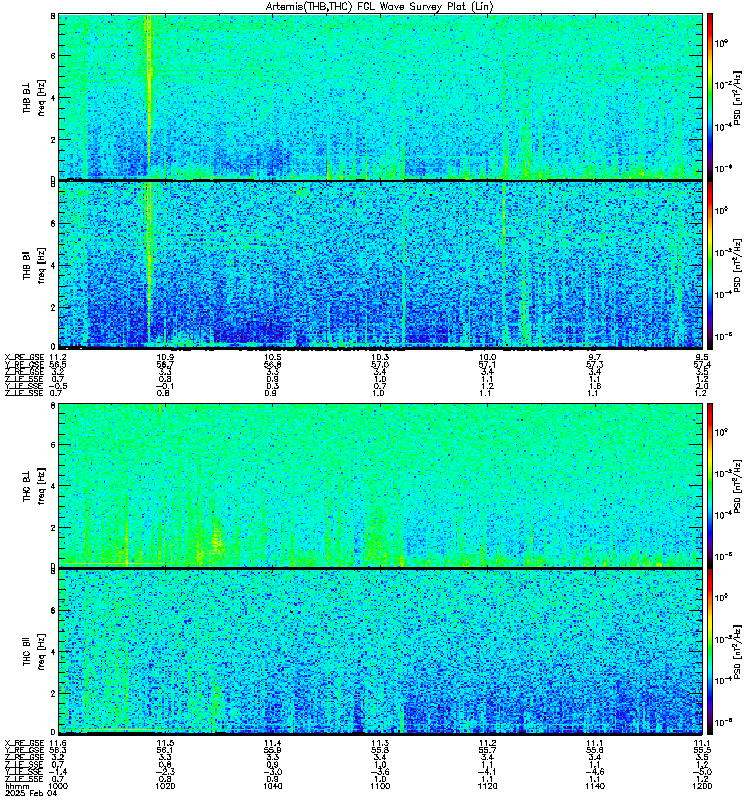Click the color bar beside THC B-parallel panel
The width and height of the screenshot is (750, 800).
pos(710,652)
